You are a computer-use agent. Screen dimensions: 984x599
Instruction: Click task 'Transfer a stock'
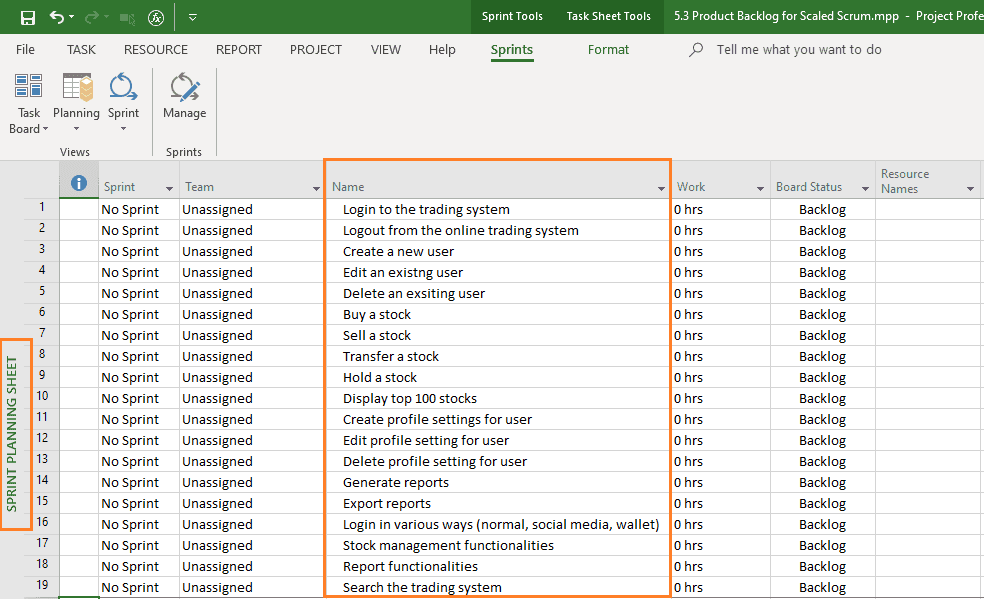[390, 356]
